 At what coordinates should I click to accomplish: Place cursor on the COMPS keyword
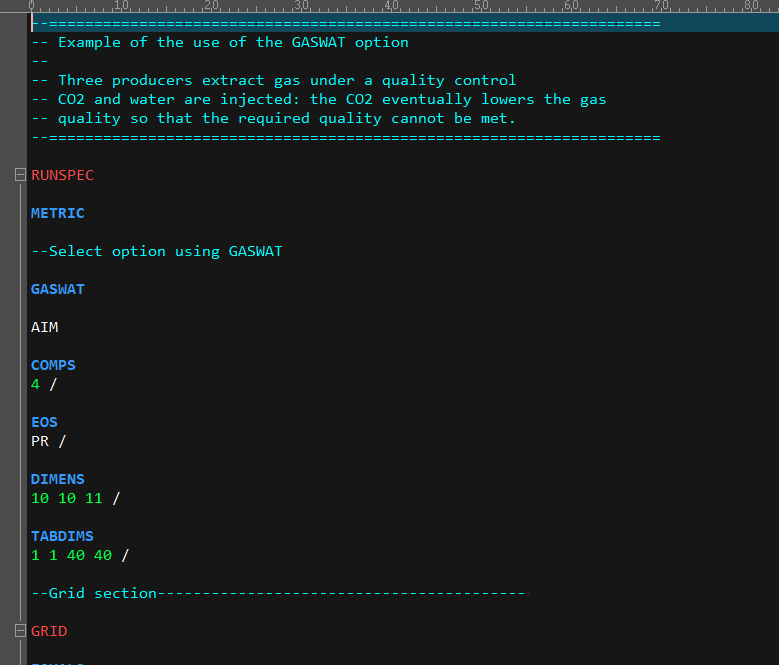pos(53,365)
